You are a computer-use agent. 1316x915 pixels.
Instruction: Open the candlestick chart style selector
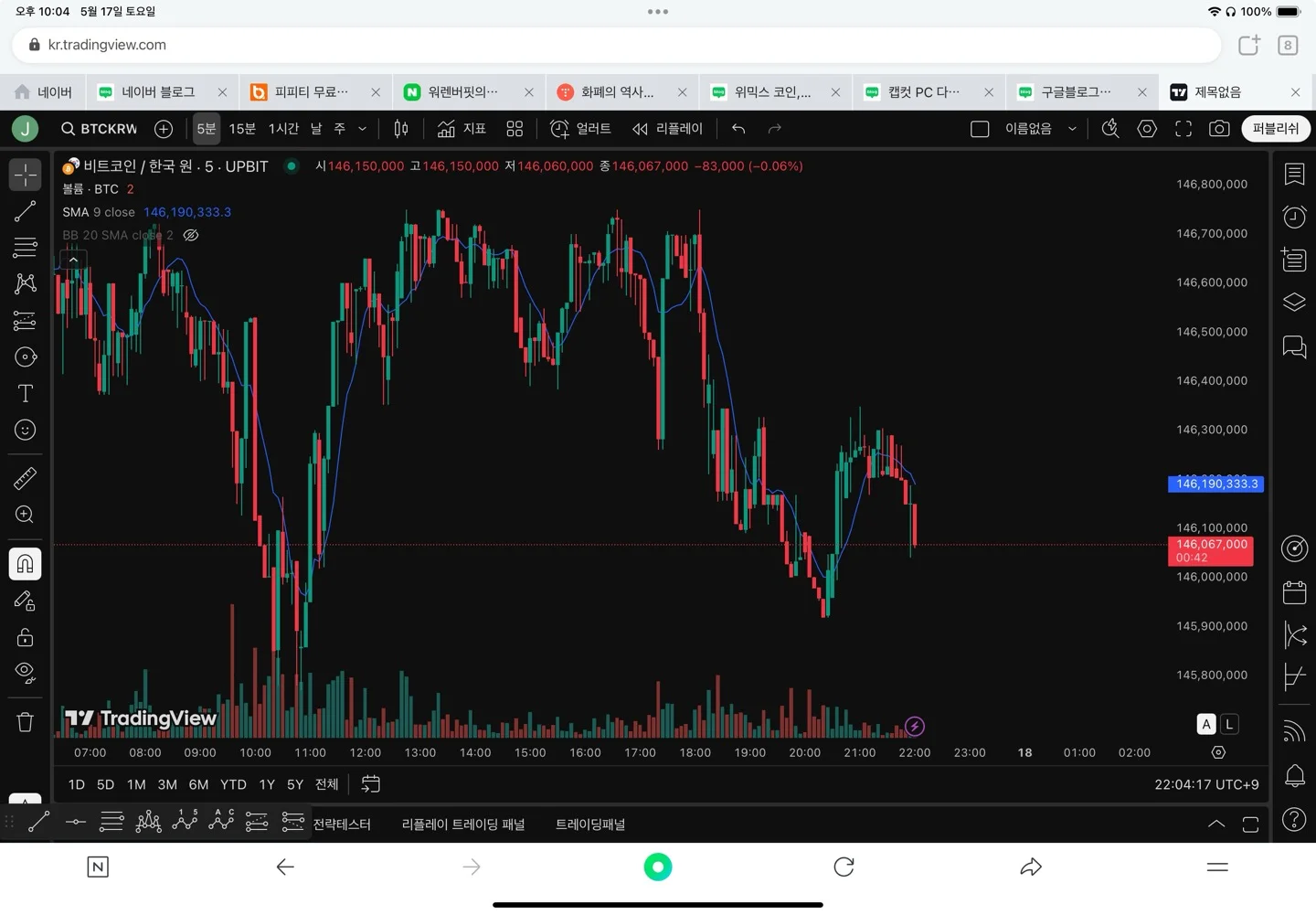401,129
